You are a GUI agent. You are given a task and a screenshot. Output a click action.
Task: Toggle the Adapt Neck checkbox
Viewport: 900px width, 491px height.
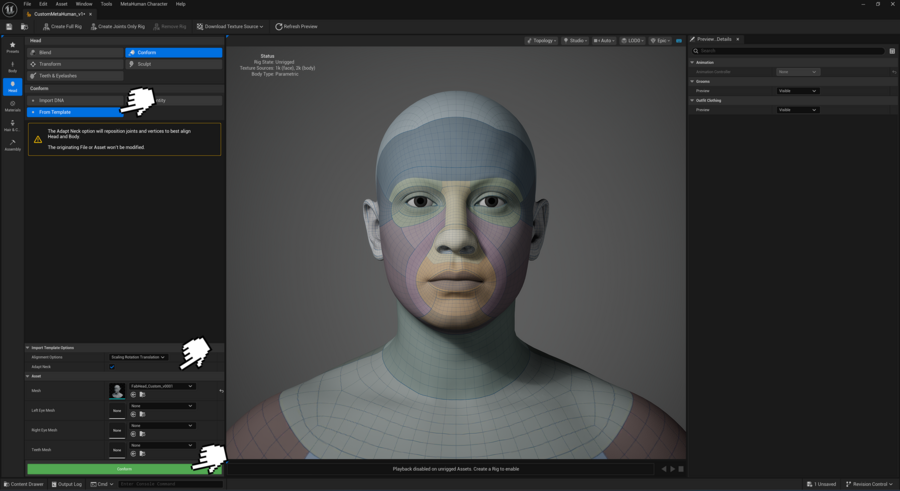[113, 367]
